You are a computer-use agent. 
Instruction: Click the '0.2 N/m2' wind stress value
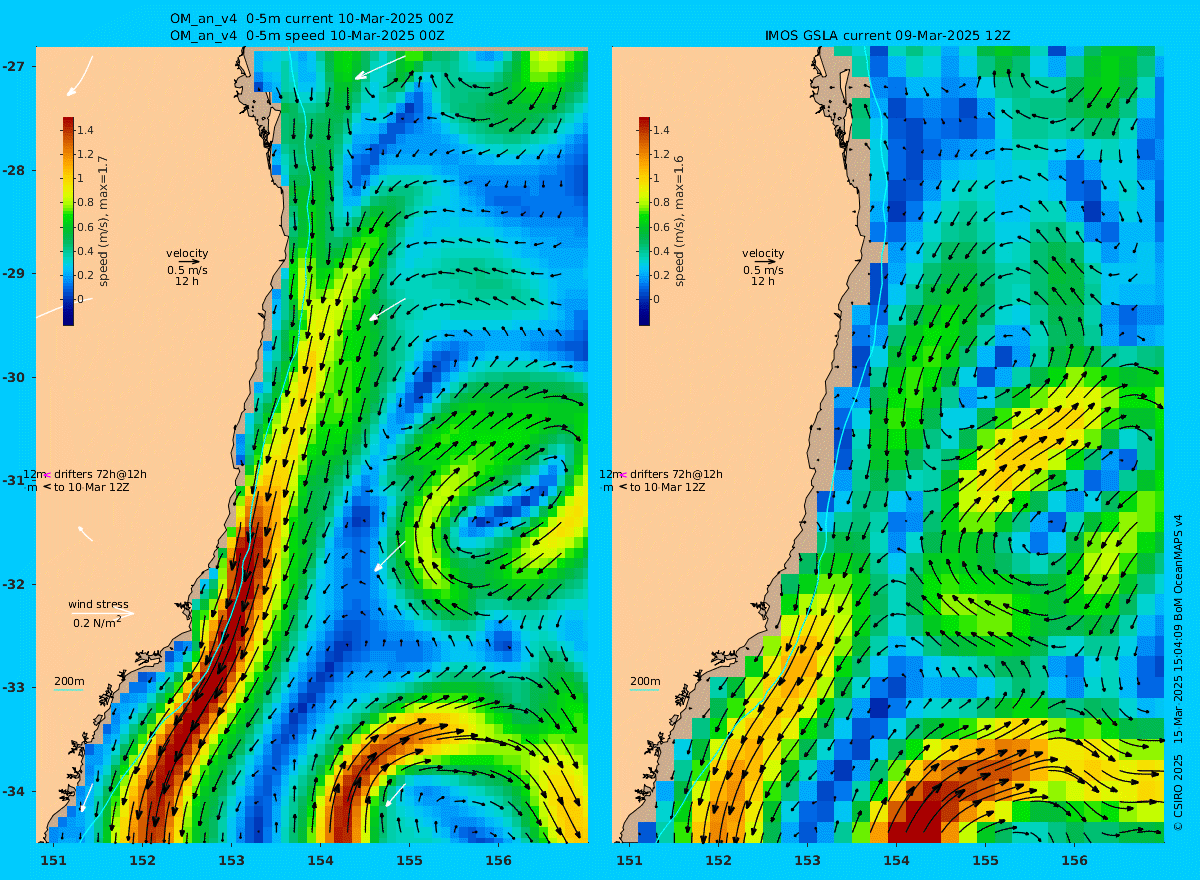(x=97, y=622)
